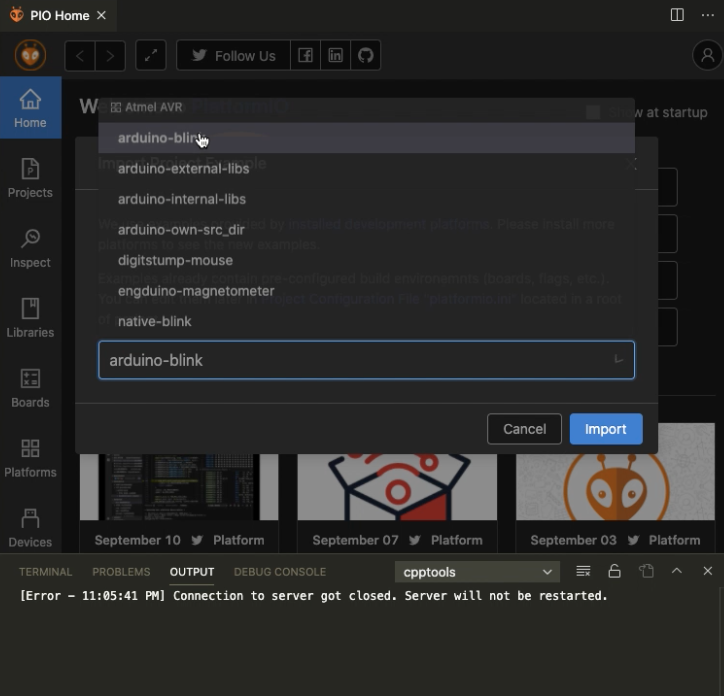Clear the output panel
Screen dimensions: 724x696
583,571
